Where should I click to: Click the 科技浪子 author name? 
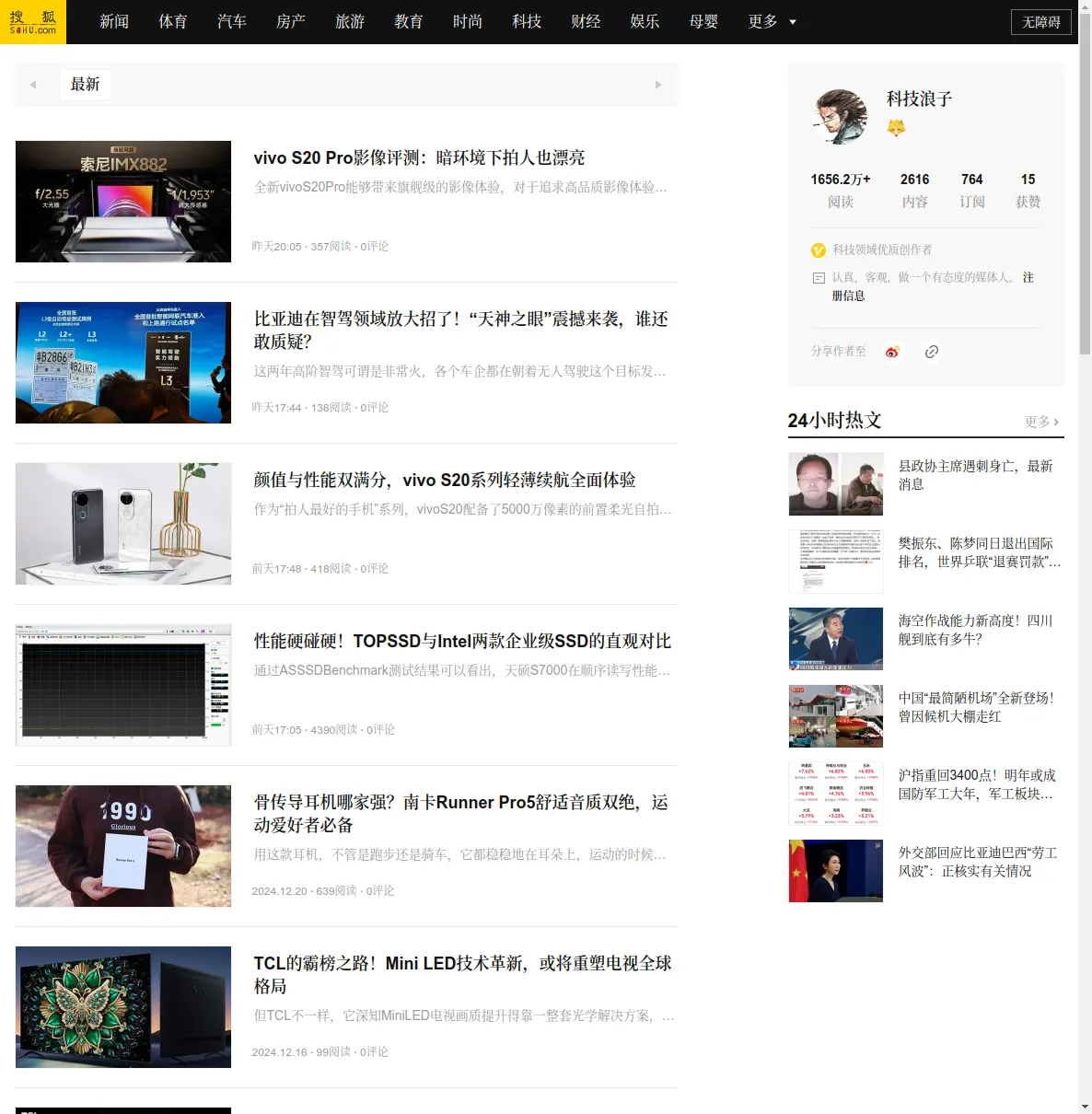[x=919, y=99]
